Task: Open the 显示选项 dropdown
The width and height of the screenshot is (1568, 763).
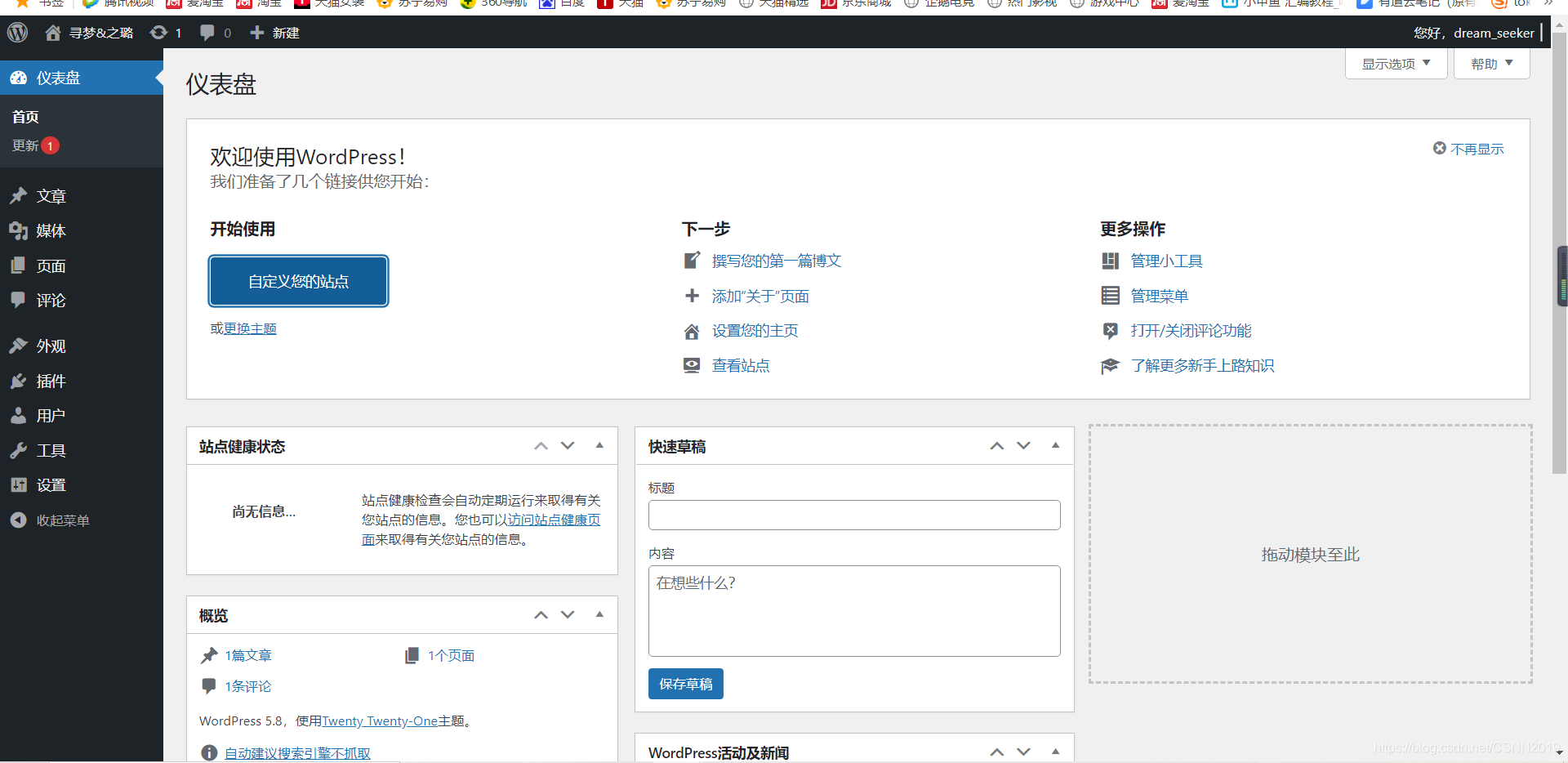Action: click(x=1396, y=64)
